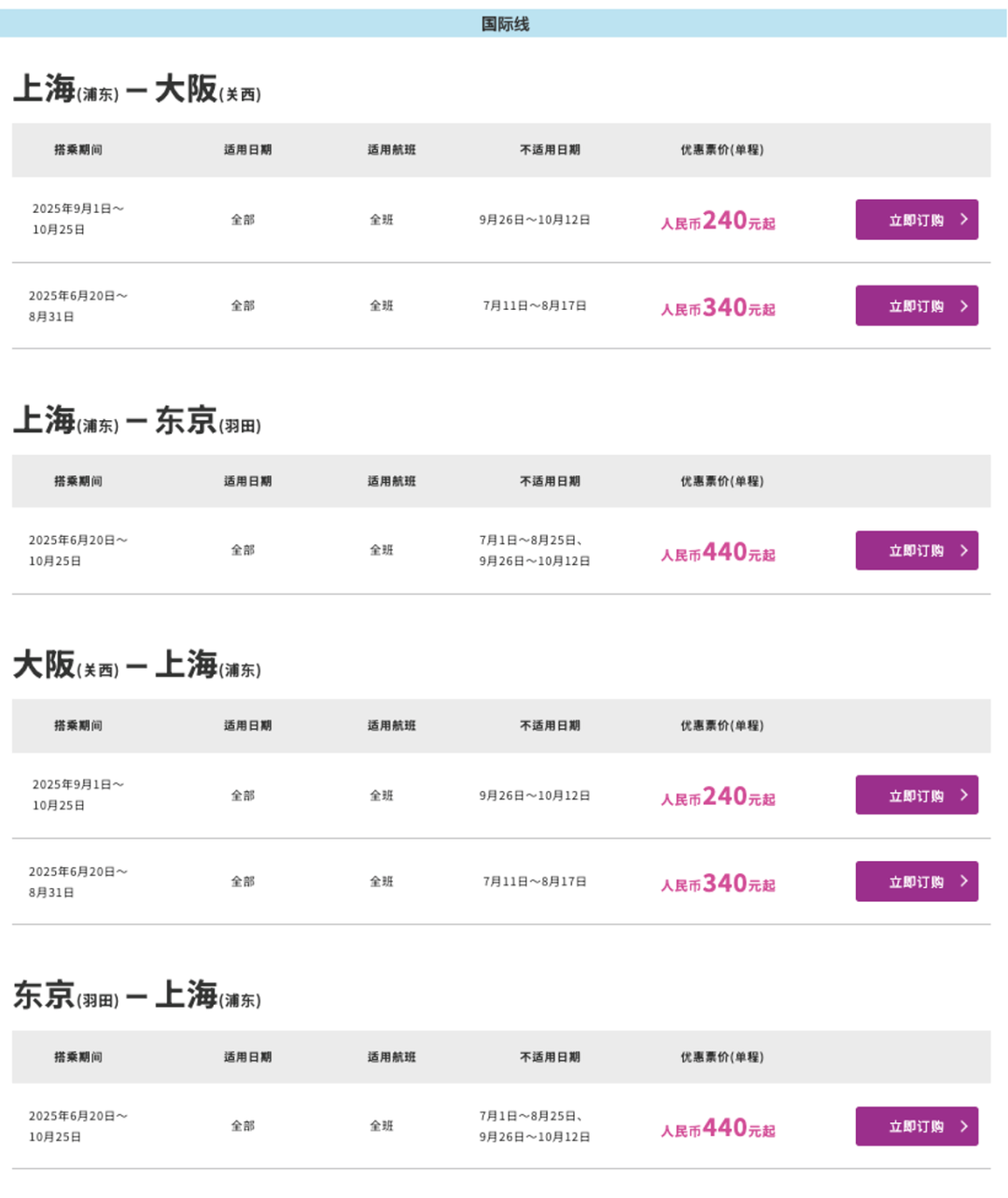
Task: Click 人民币240元起 price in Shanghai–Osaka table
Action: 718,221
